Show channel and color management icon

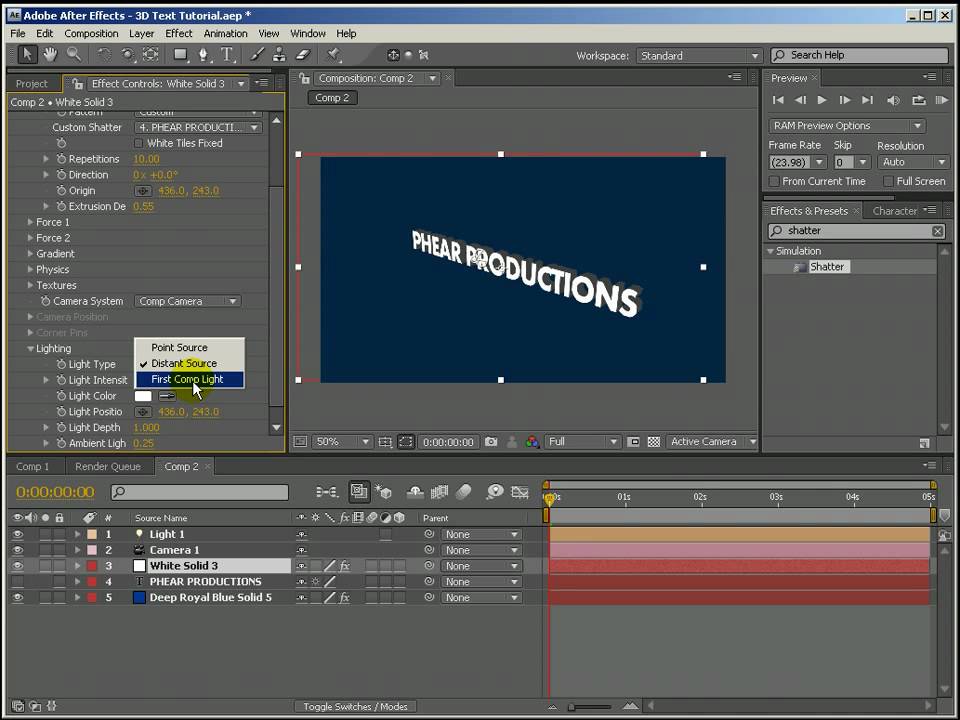point(532,441)
